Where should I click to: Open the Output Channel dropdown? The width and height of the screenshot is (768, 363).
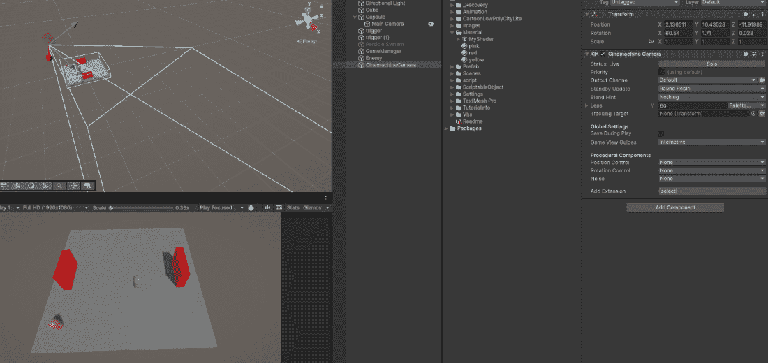[708, 80]
